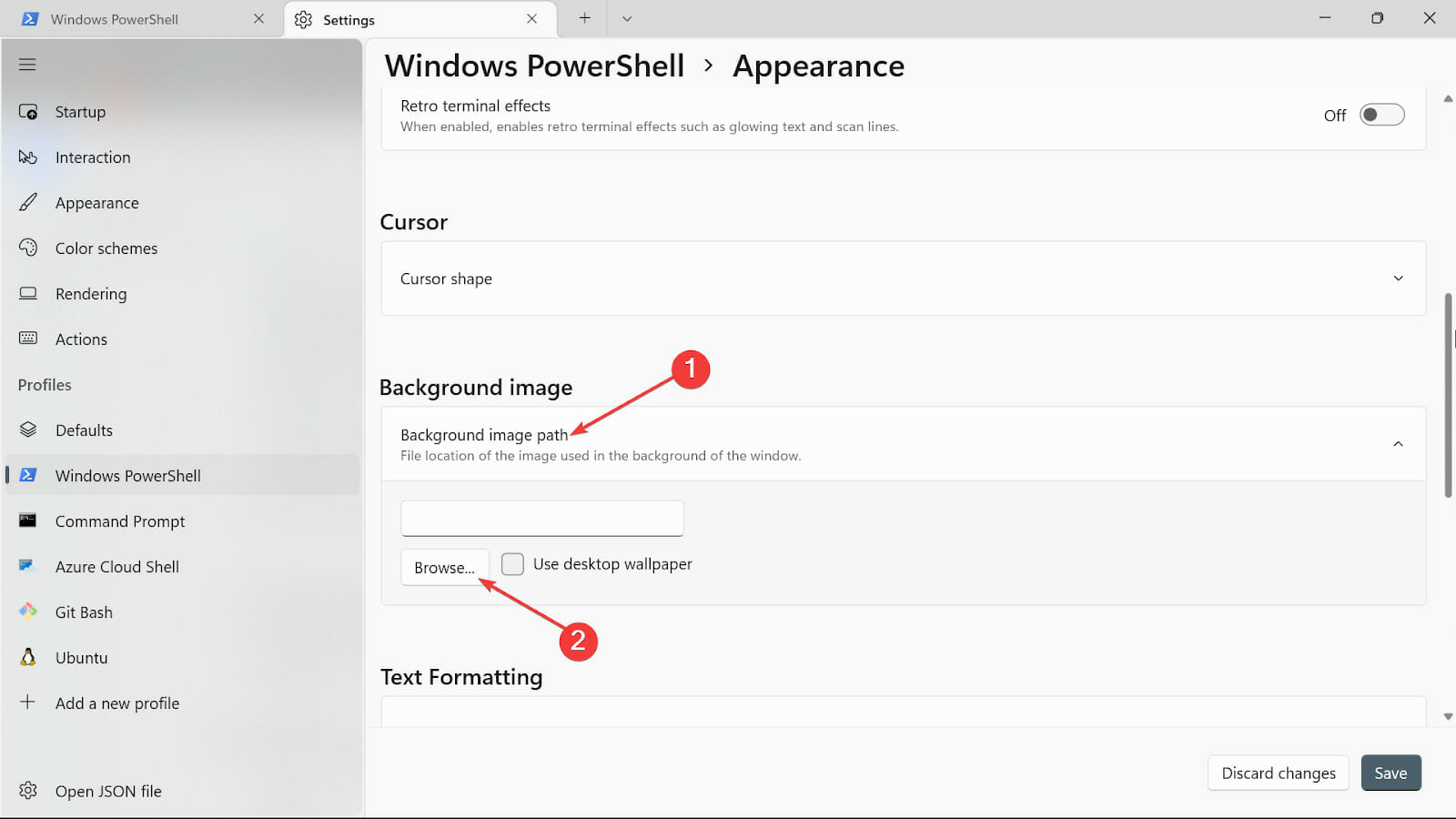Click the plus icon beside Add a new profile

tap(28, 702)
